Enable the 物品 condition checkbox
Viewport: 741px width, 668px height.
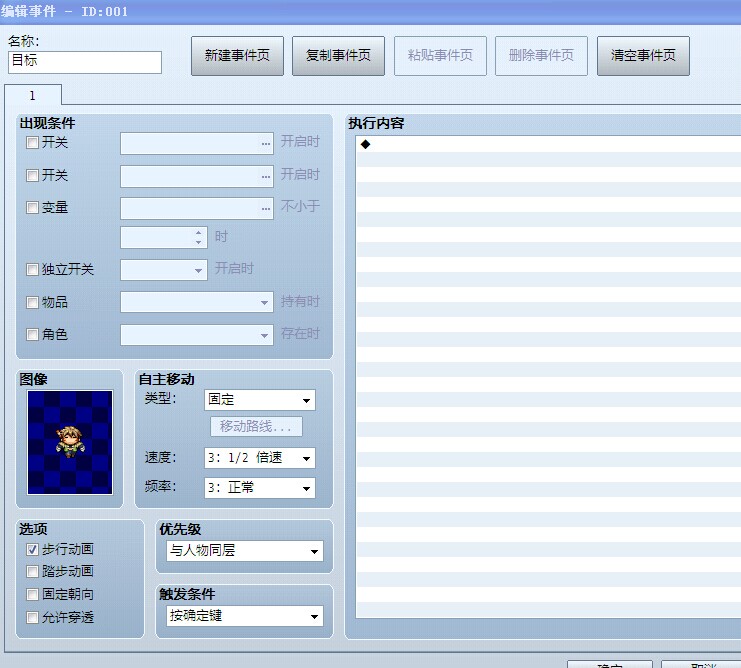[32, 302]
